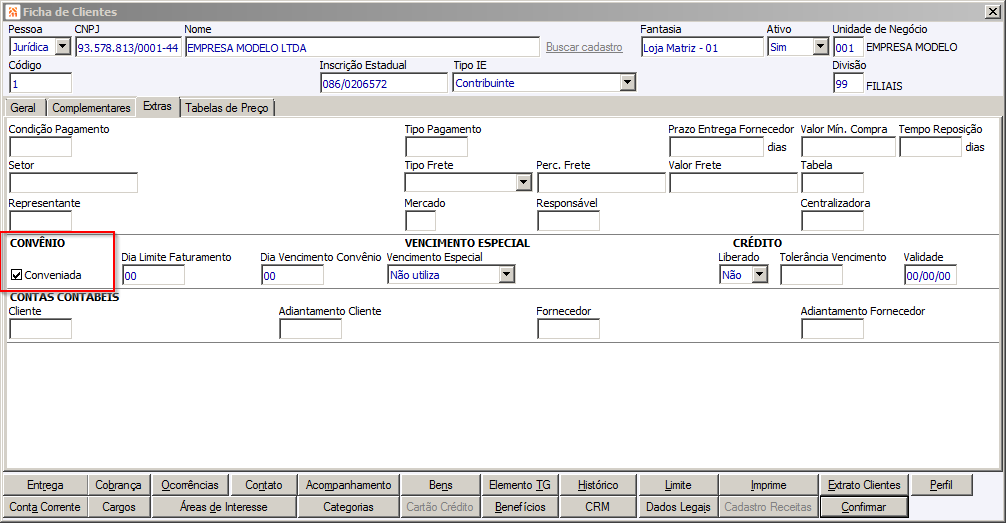Click the Ocorrências button
1006x523 pixels.
pyautogui.click(x=190, y=485)
